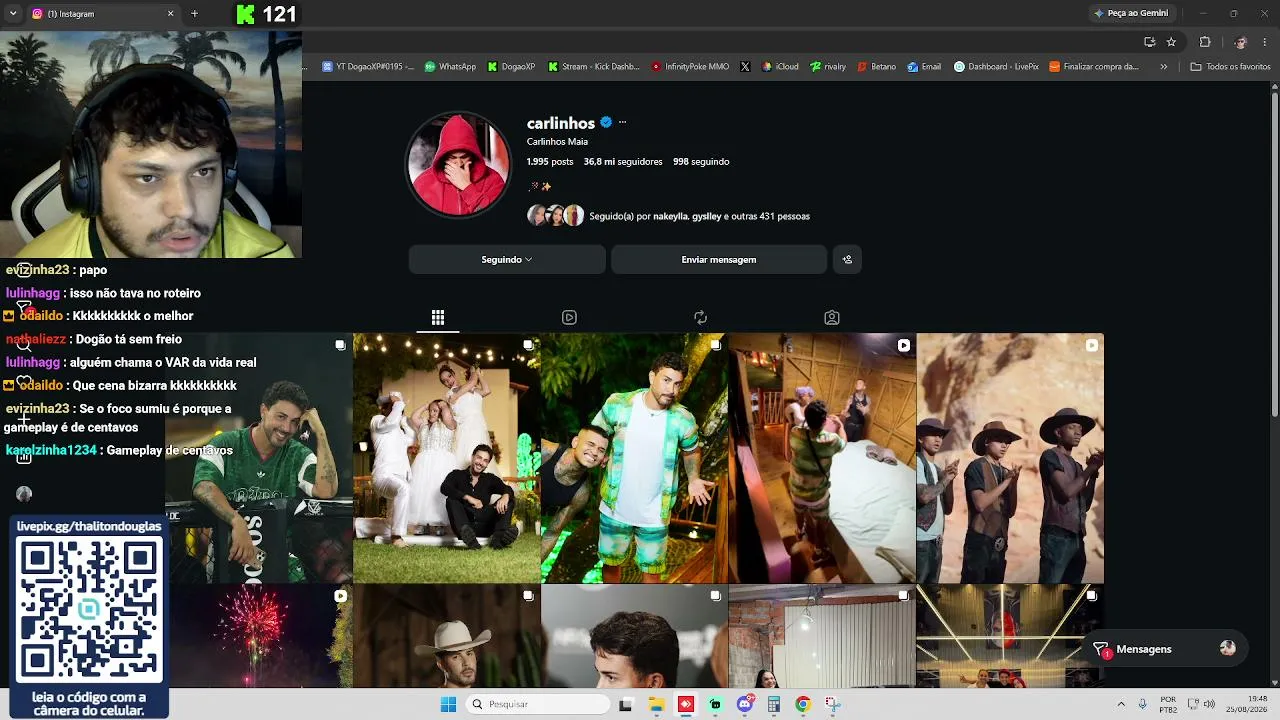
Task: Open the three cowboys post
Action: [1010, 458]
